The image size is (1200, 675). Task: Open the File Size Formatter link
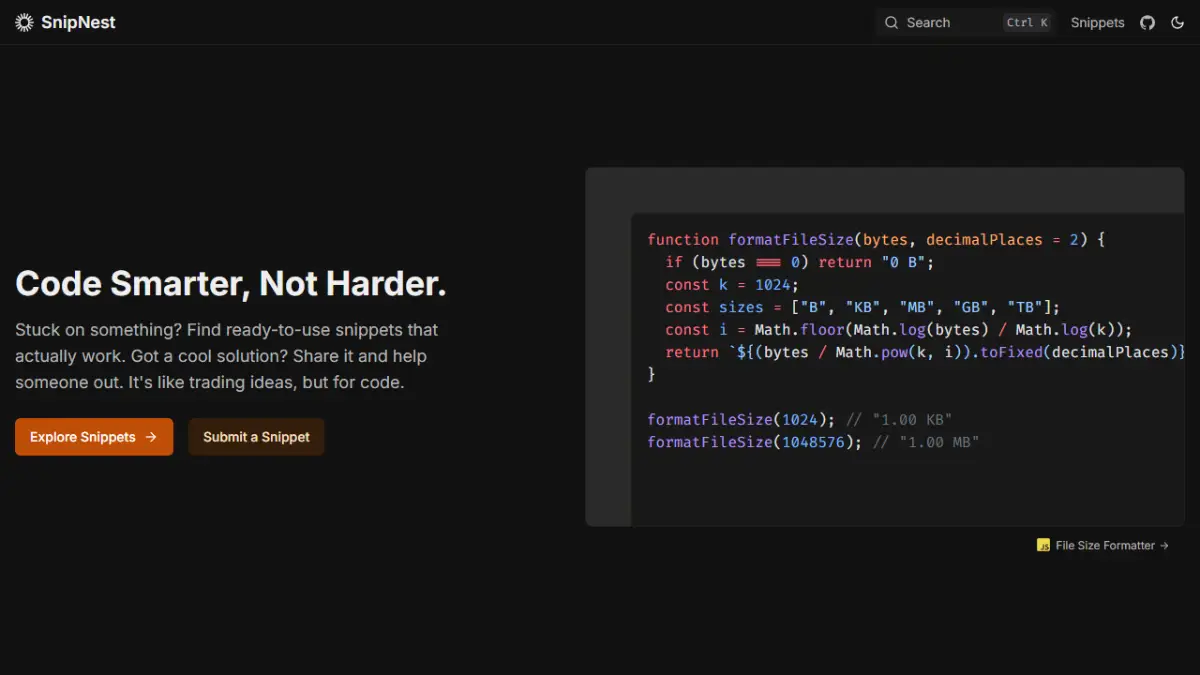pyautogui.click(x=1104, y=546)
